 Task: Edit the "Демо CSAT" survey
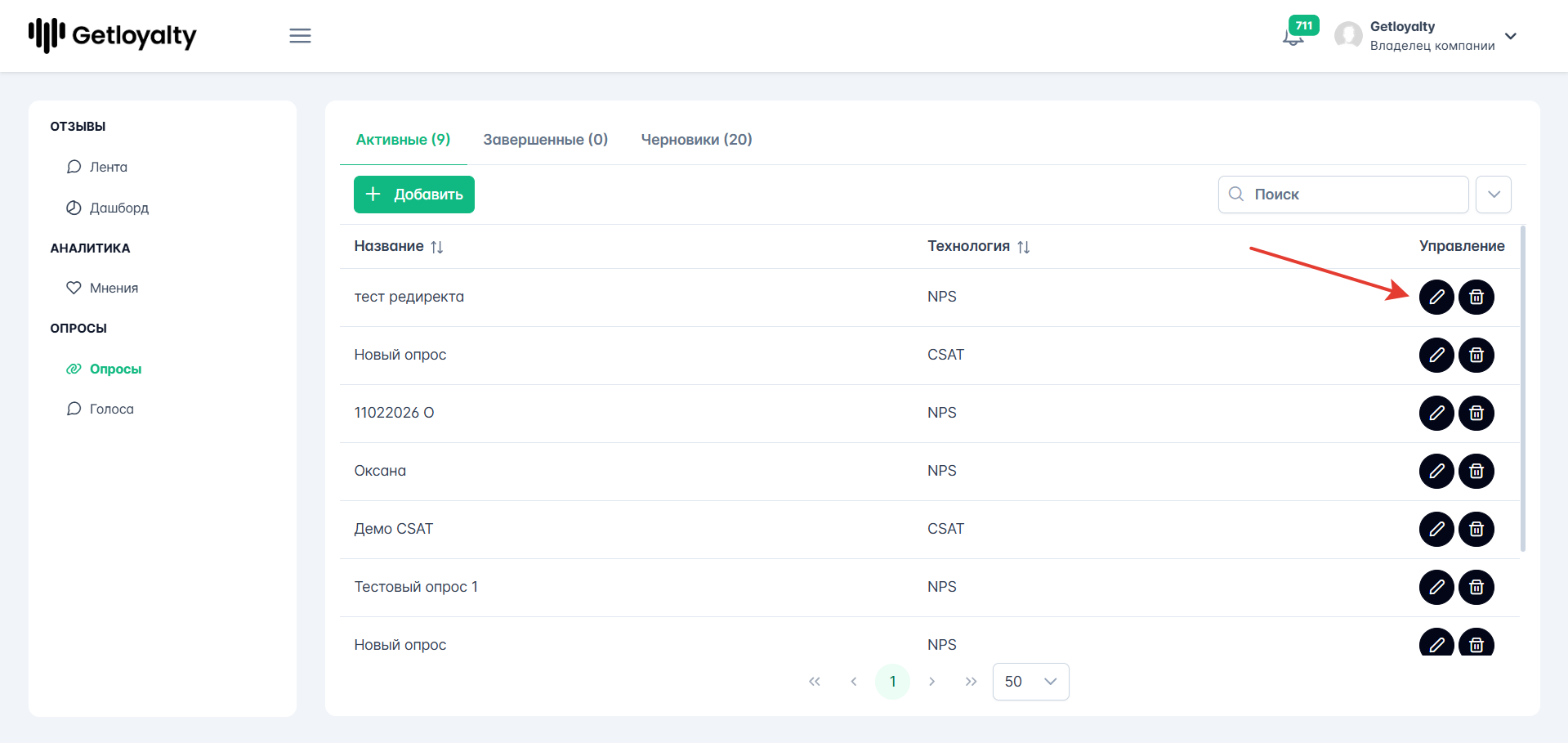[1436, 529]
